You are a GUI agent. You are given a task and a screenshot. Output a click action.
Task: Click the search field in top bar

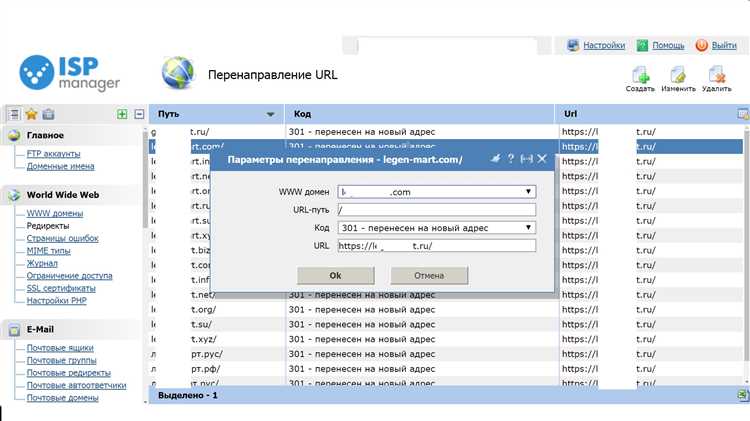[447, 46]
